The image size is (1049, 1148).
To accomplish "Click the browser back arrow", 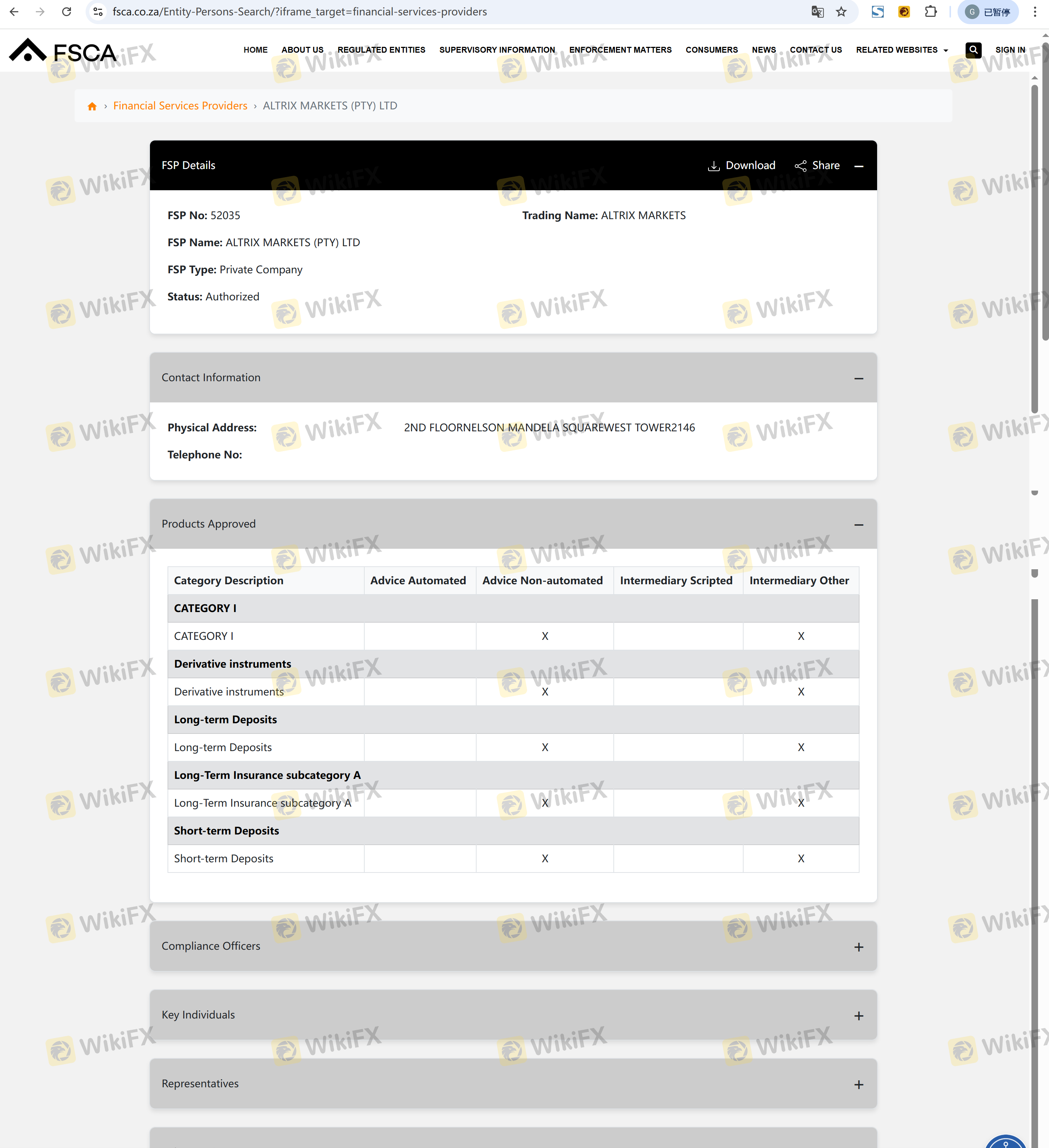I will click(x=14, y=12).
